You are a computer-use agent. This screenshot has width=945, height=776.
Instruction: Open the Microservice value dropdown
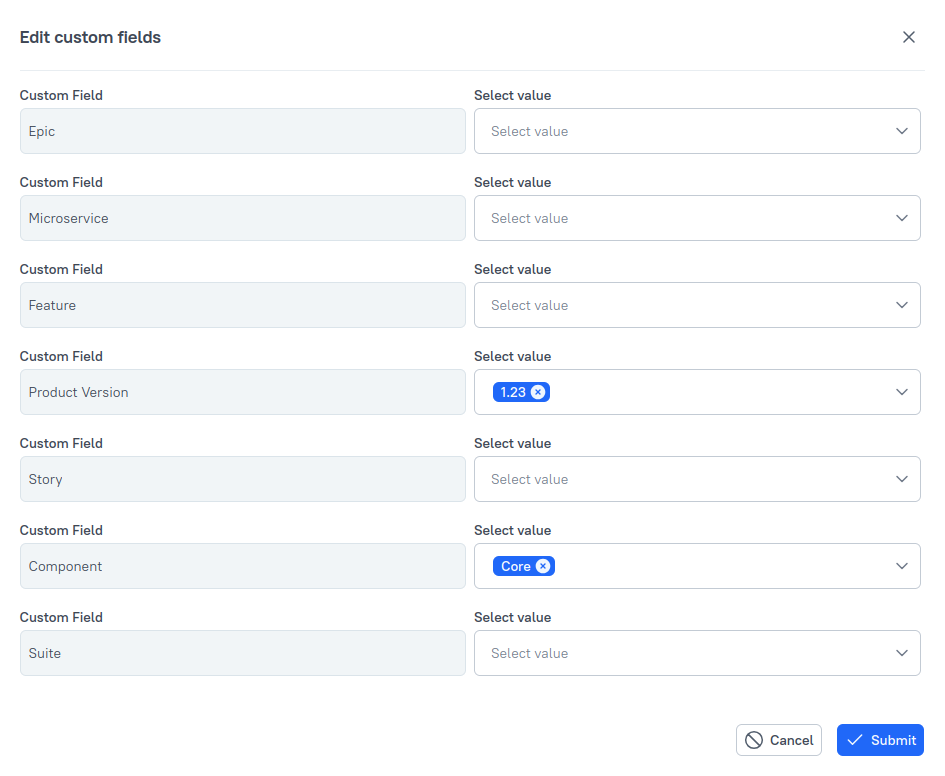pos(901,218)
